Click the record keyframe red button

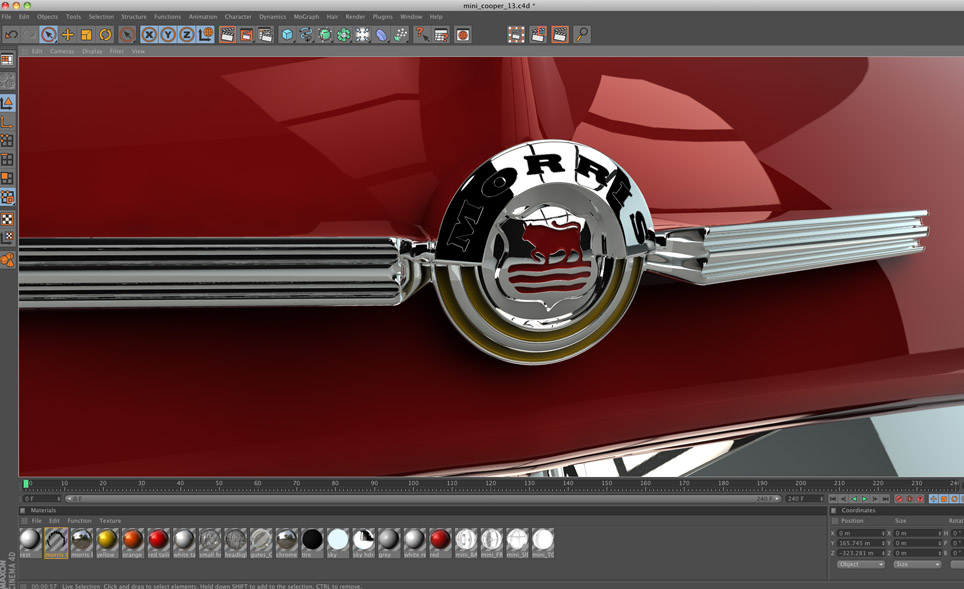(899, 499)
